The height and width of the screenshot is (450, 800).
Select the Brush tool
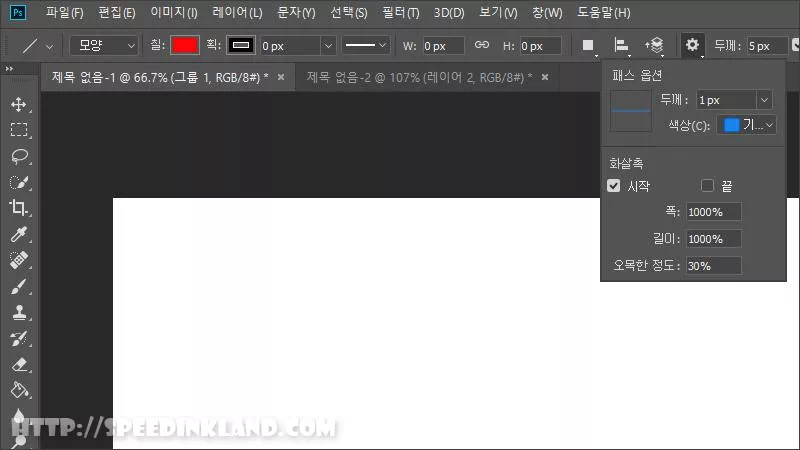pos(19,286)
